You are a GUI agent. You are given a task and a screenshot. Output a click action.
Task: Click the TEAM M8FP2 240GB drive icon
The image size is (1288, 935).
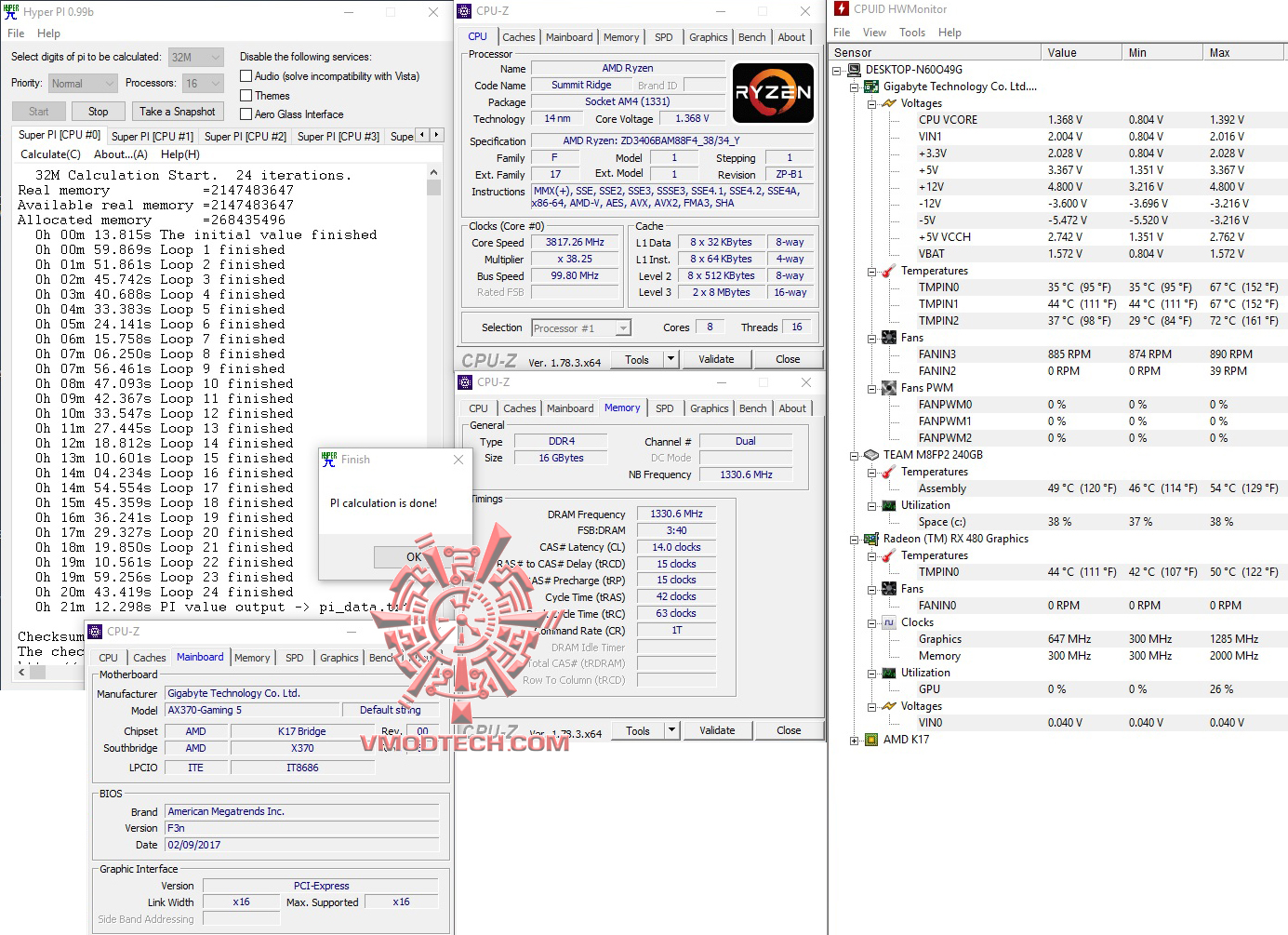point(870,455)
